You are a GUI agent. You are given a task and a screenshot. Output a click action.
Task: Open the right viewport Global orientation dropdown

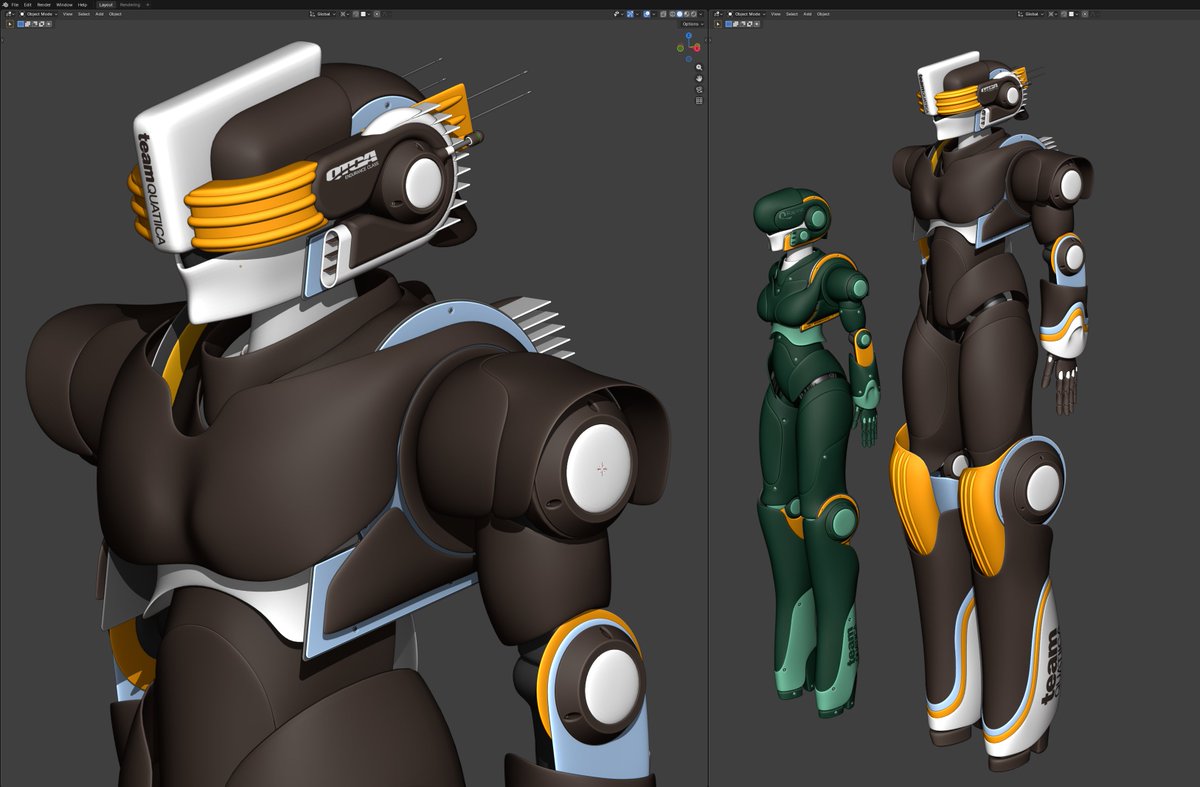(x=1031, y=14)
